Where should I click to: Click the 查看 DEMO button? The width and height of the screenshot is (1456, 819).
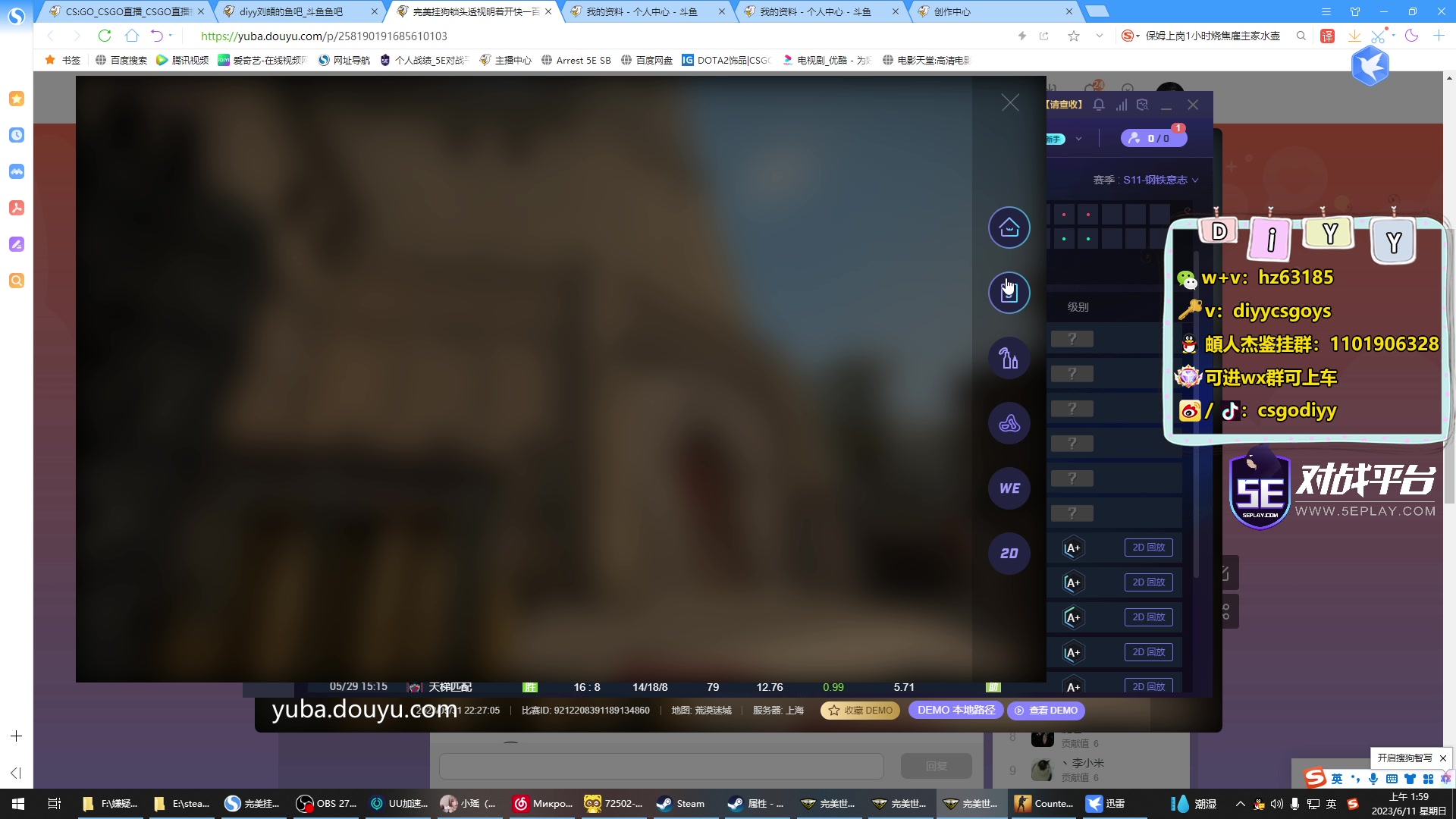coord(1046,711)
